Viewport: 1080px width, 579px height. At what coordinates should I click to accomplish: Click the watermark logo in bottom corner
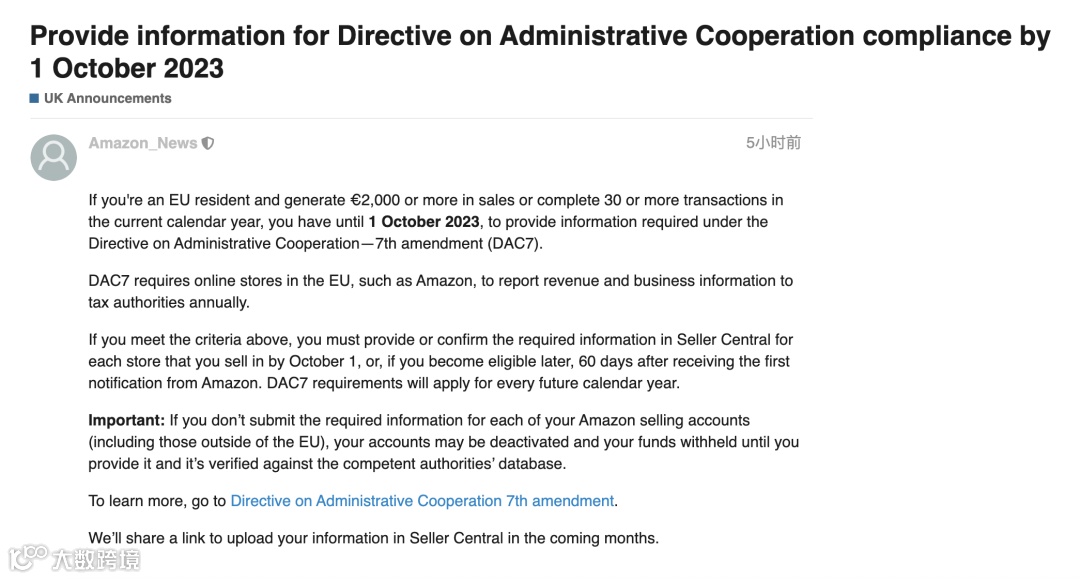click(x=28, y=558)
